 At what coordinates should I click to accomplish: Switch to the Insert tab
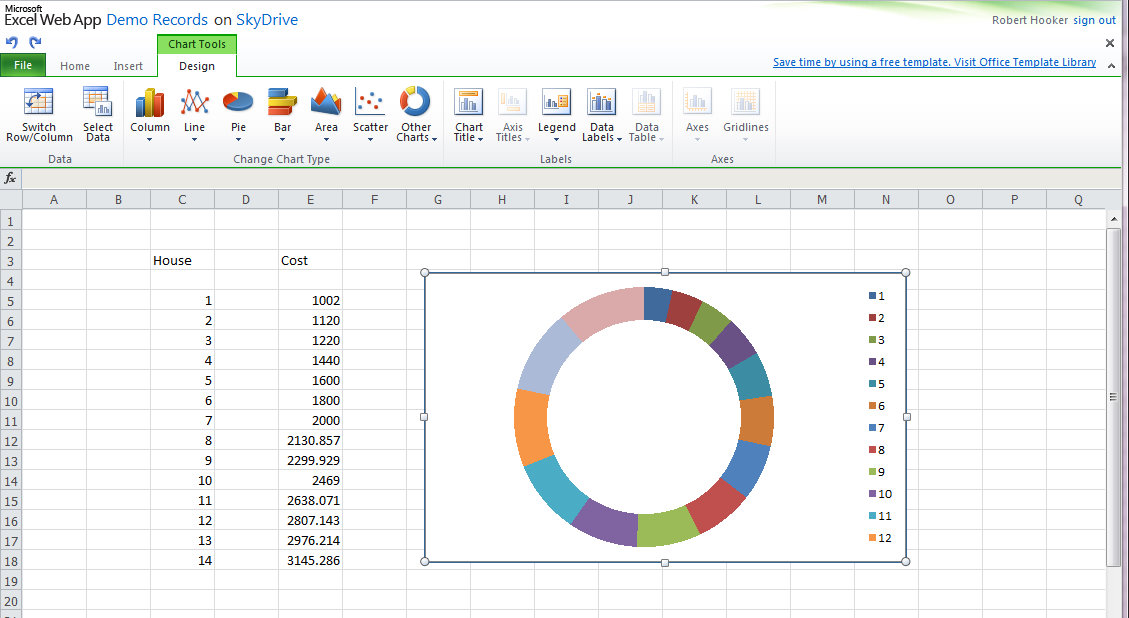click(x=128, y=65)
